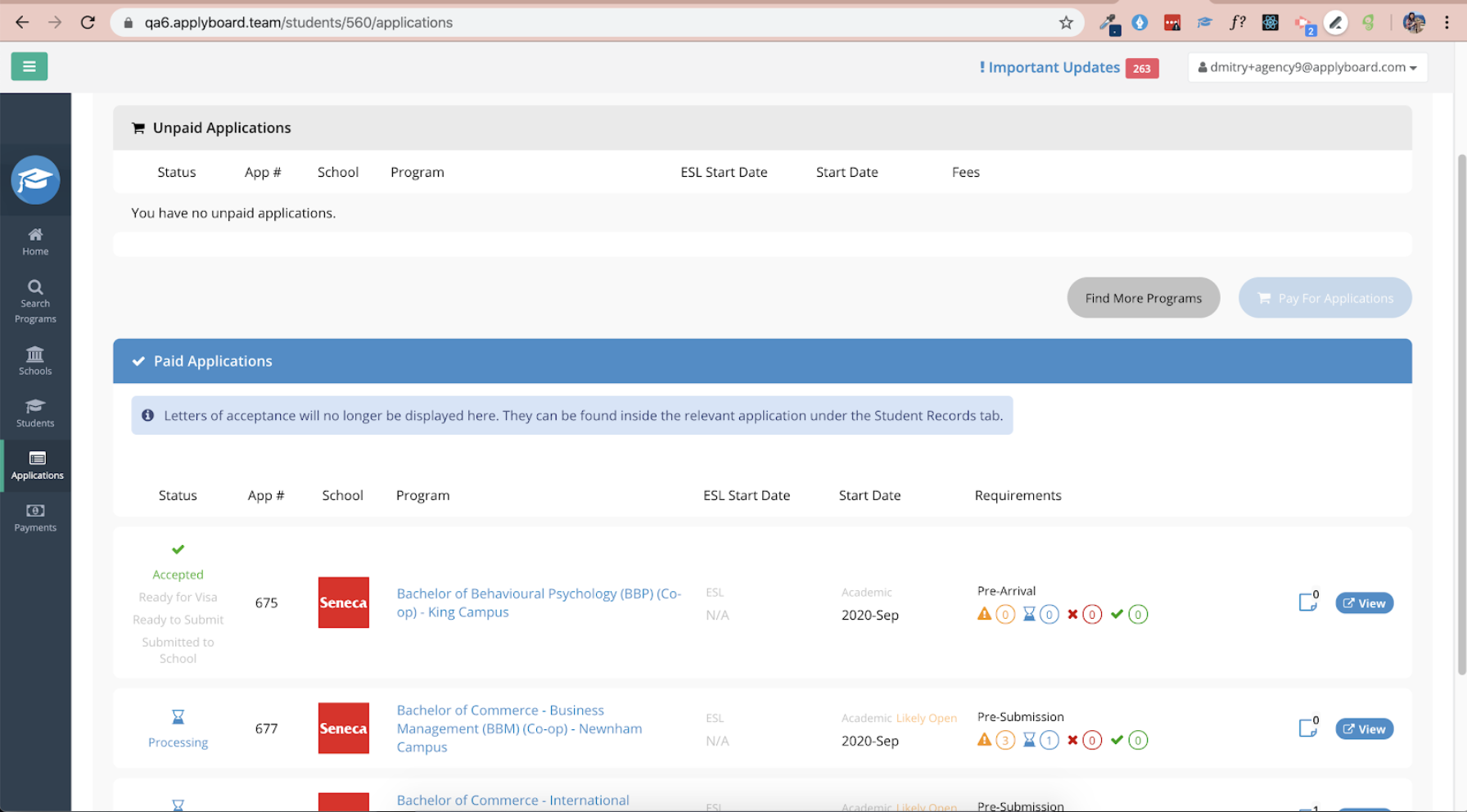Click red X rejected icon for application 675

click(1072, 614)
